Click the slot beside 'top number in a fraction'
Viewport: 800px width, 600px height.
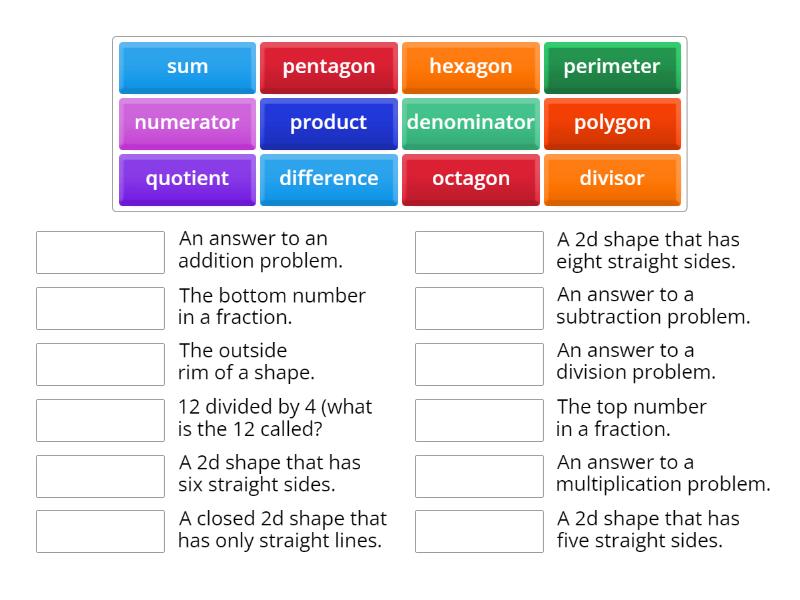tap(479, 419)
